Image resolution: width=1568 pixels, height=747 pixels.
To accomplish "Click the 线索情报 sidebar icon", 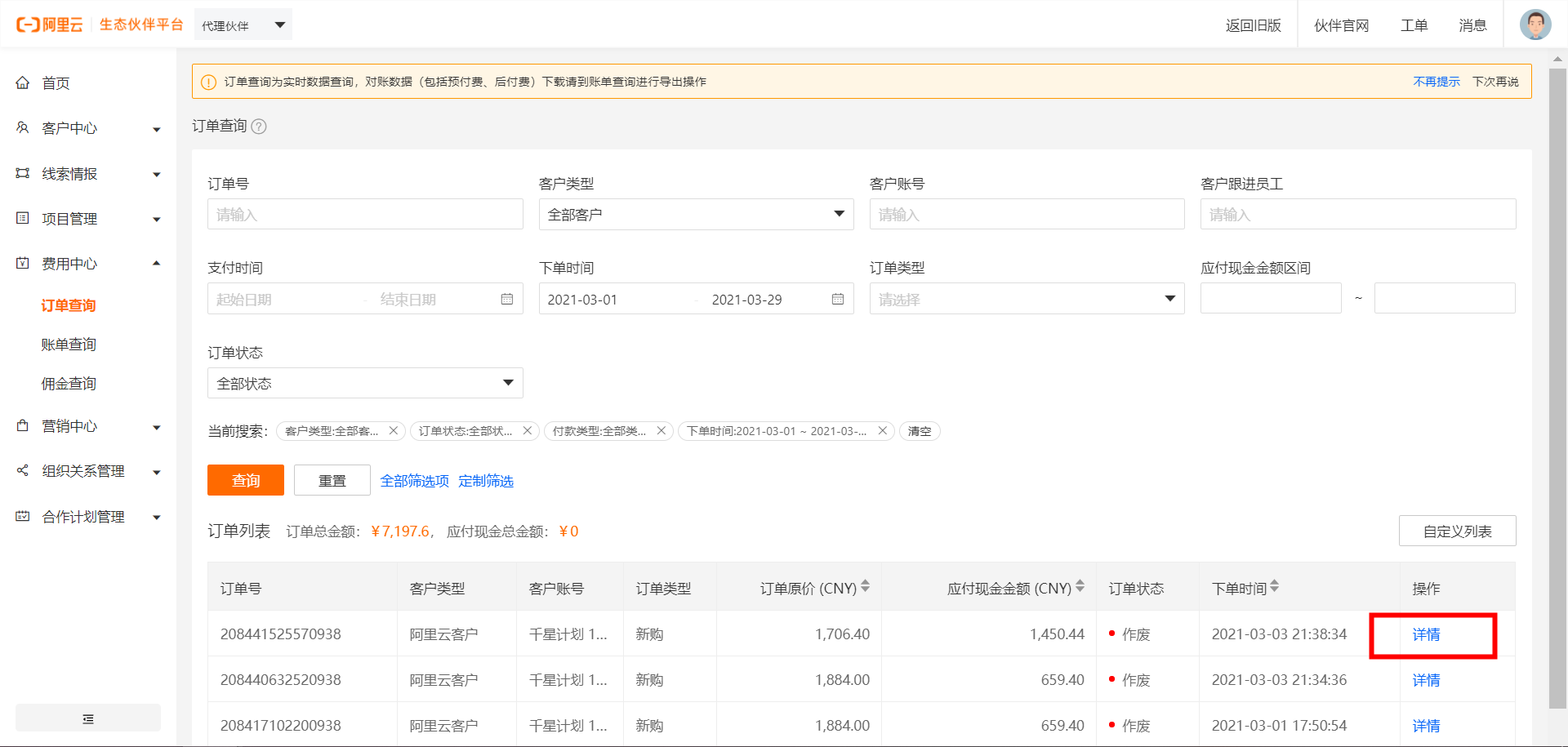I will pos(23,173).
